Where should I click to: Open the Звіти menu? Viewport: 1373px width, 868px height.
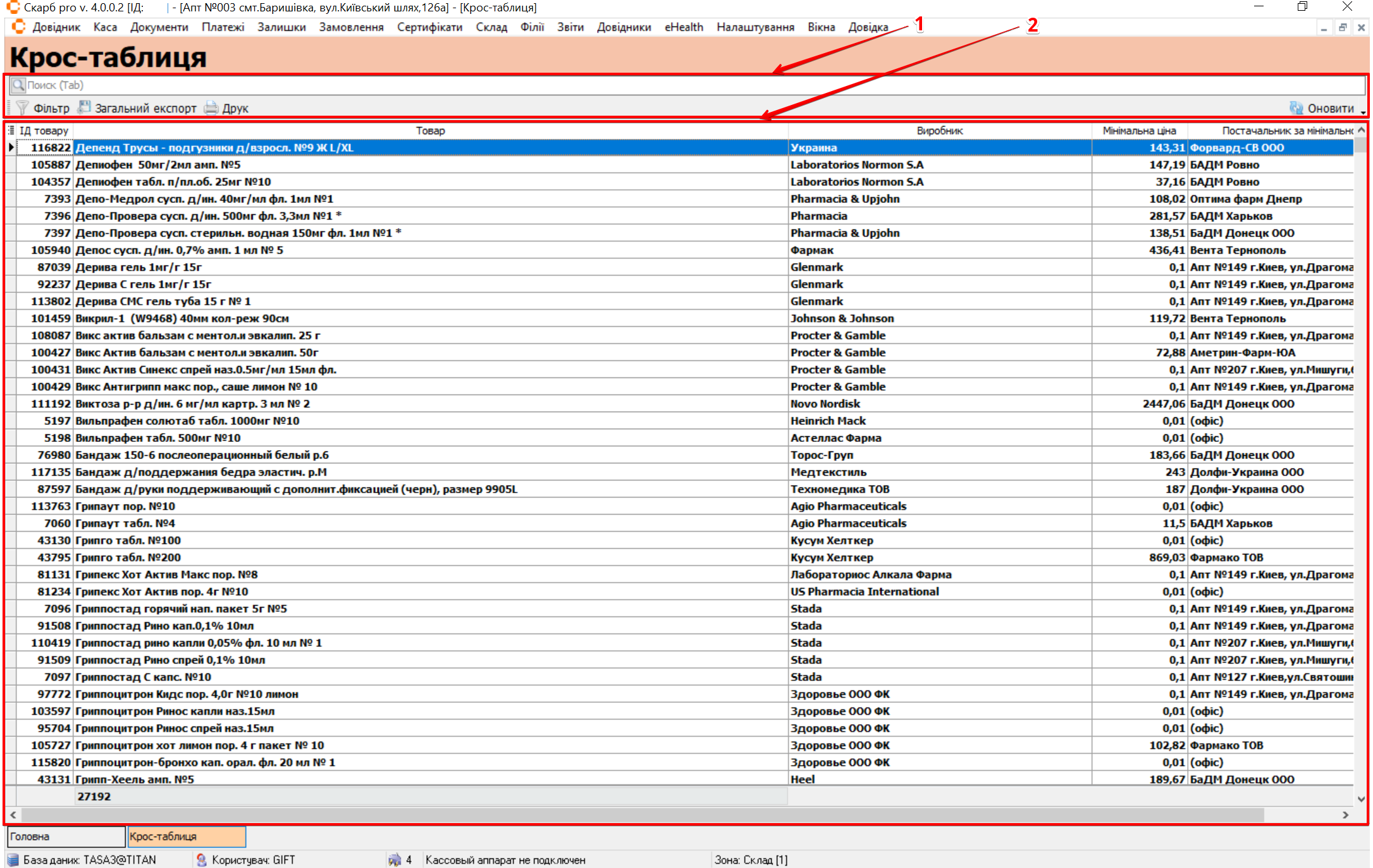pyautogui.click(x=570, y=27)
